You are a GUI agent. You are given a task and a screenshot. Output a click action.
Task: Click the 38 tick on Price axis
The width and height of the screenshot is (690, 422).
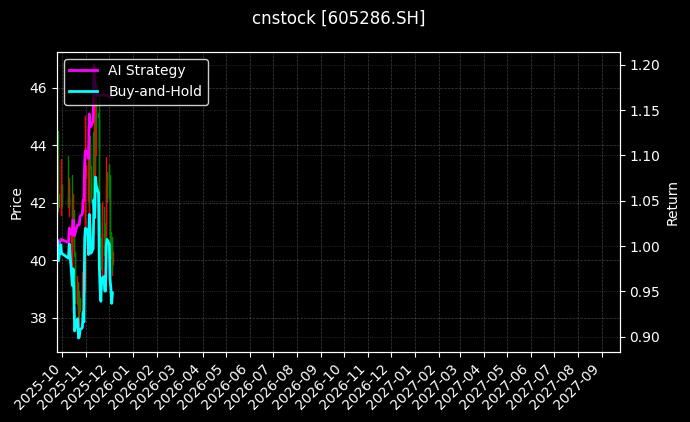tap(40, 318)
